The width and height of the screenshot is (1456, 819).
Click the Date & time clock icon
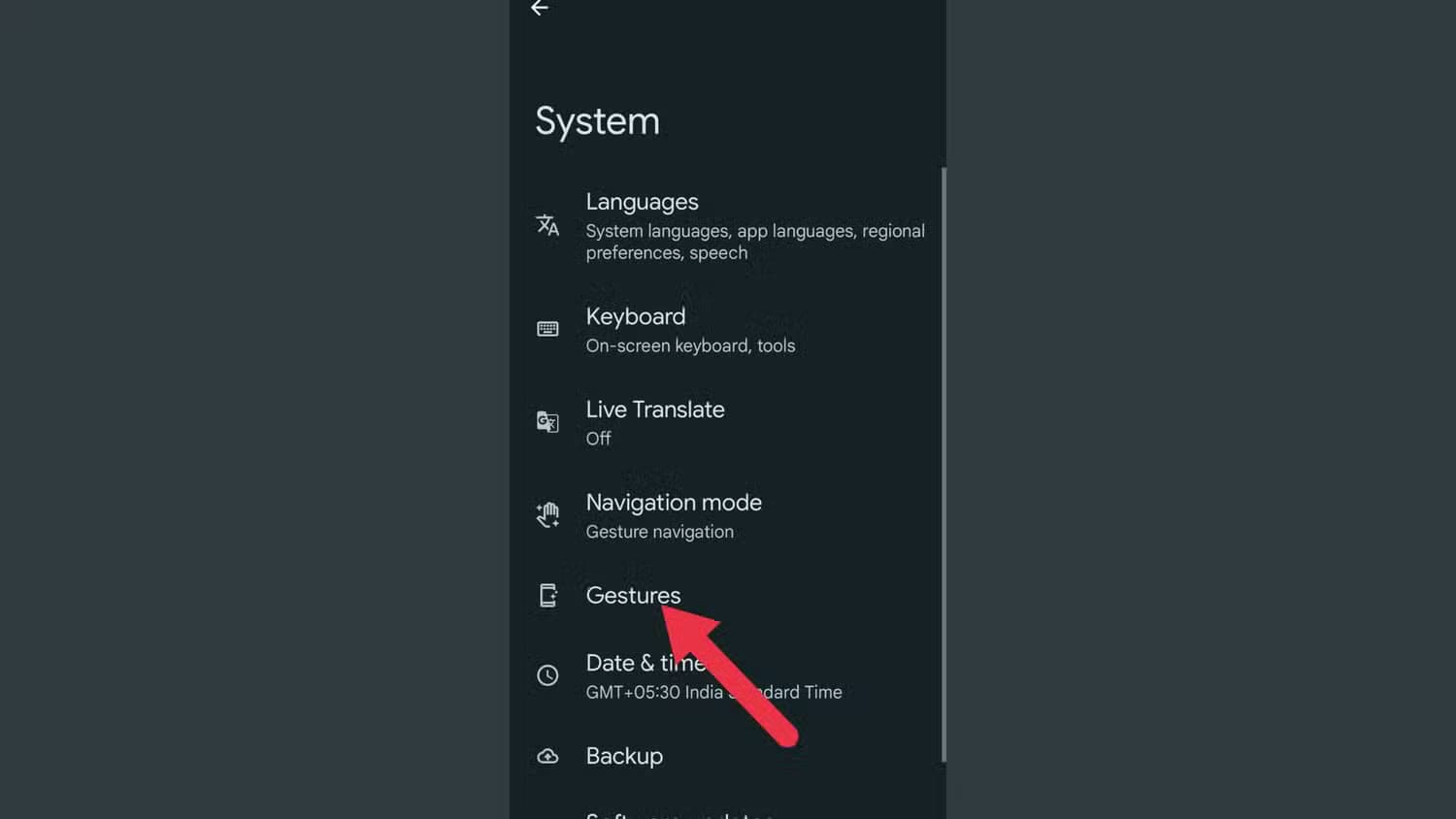[547, 675]
